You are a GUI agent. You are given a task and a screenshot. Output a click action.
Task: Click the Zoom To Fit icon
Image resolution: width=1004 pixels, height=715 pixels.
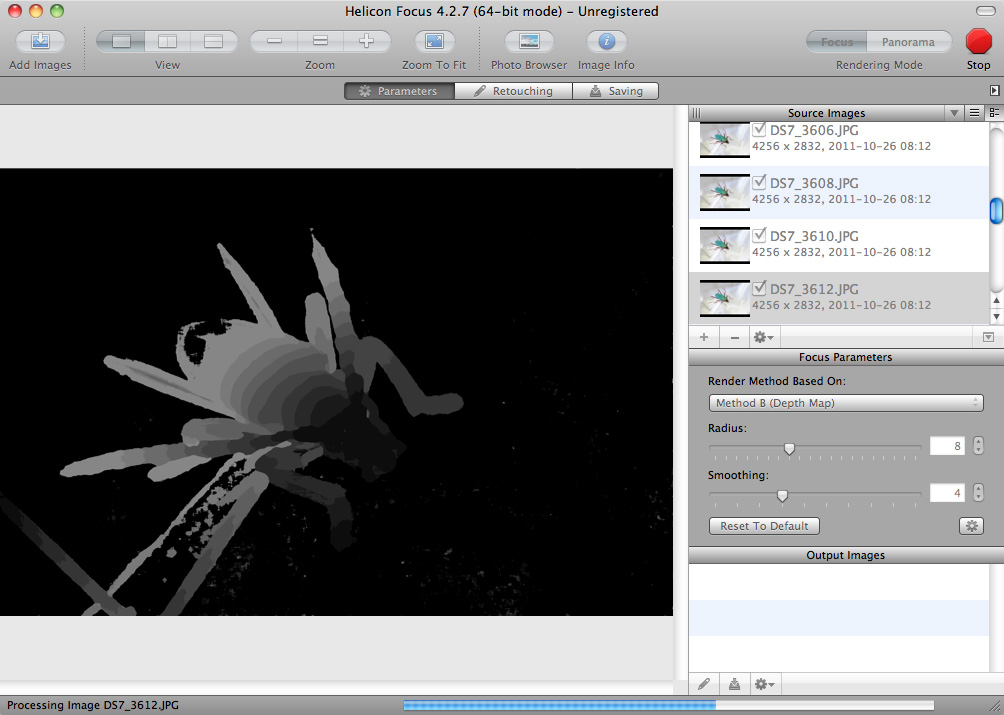coord(434,42)
